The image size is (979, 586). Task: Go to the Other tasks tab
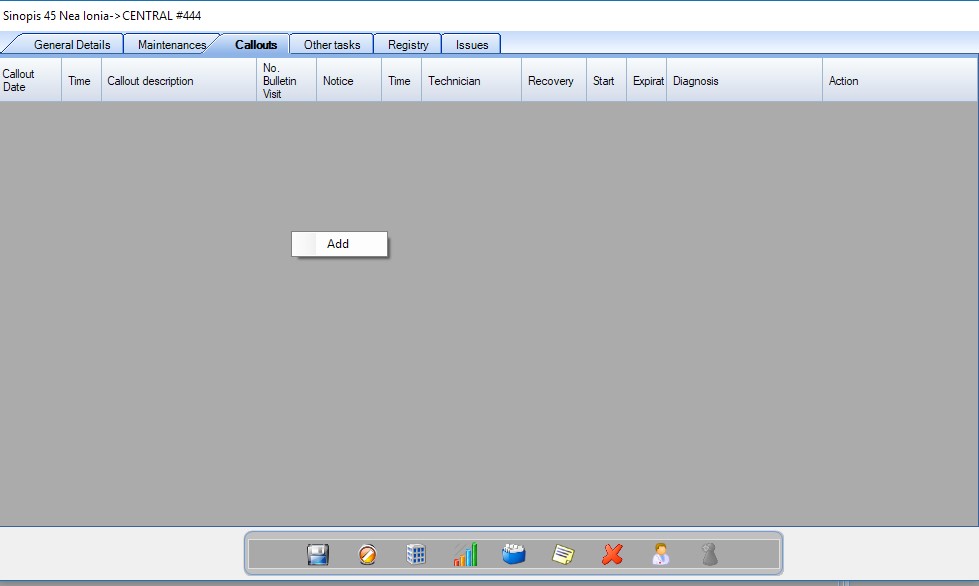(x=332, y=45)
